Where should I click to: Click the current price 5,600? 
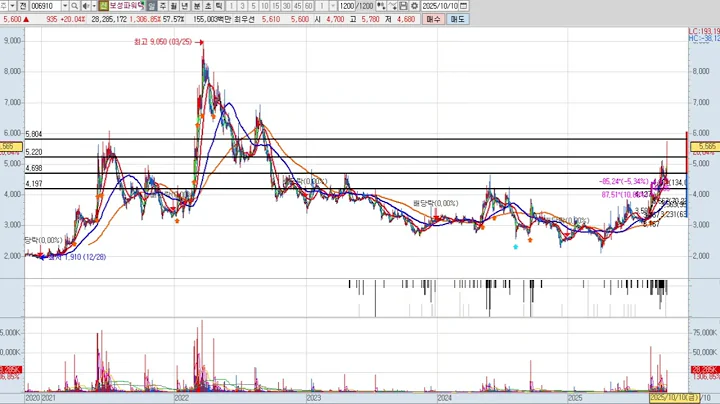tap(12, 19)
